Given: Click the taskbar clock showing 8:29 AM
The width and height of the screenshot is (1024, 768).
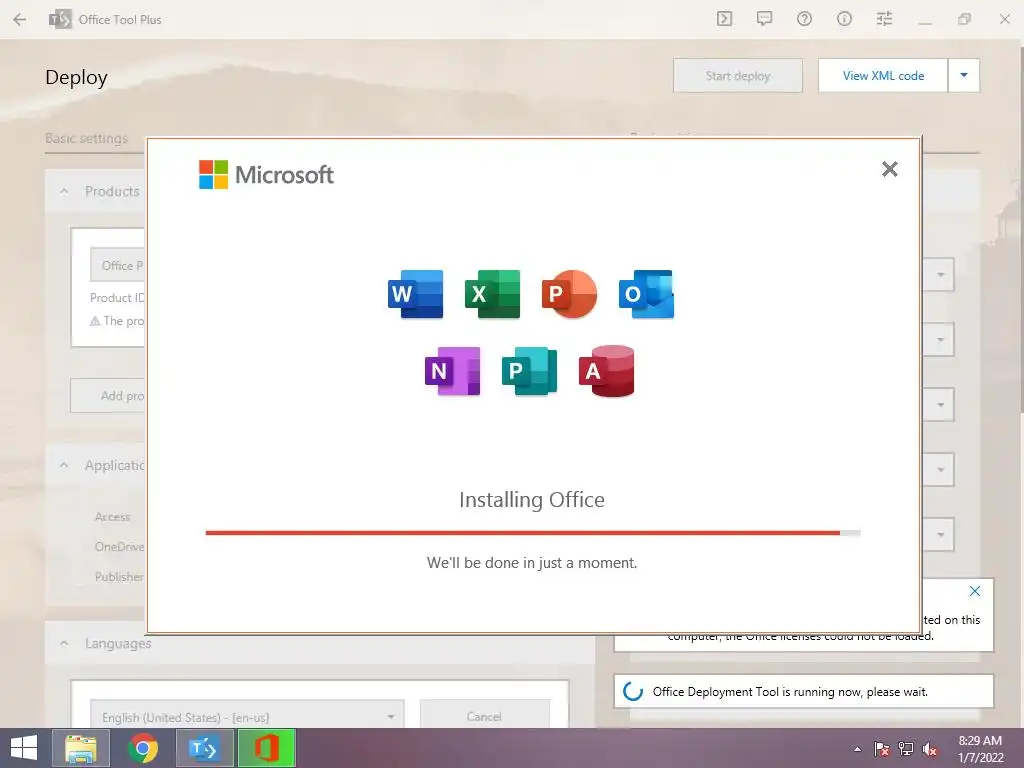Looking at the screenshot, I should point(980,749).
